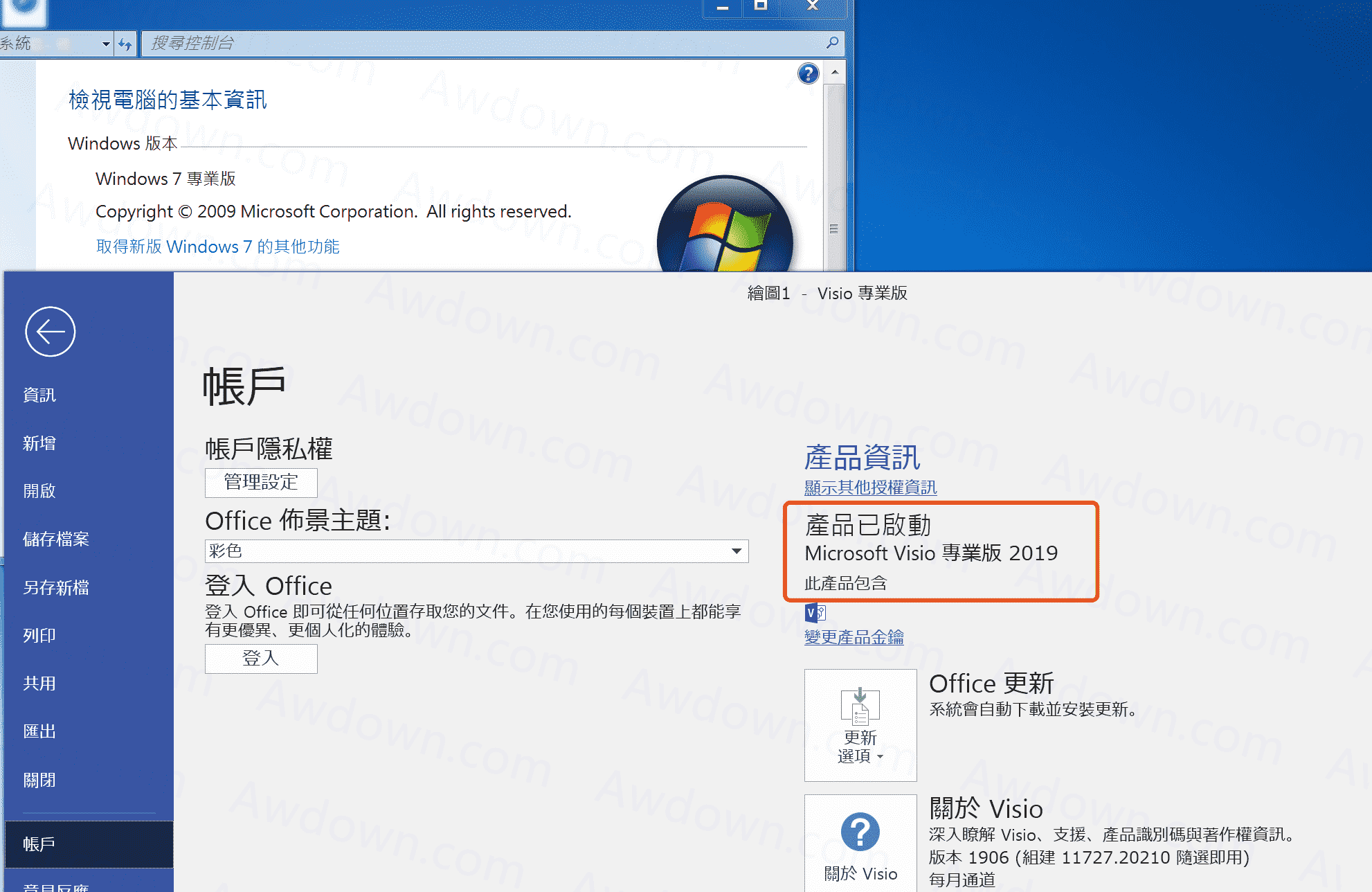Viewport: 1372px width, 892px height.
Task: Open the 變更產品金鑰 link
Action: point(854,637)
